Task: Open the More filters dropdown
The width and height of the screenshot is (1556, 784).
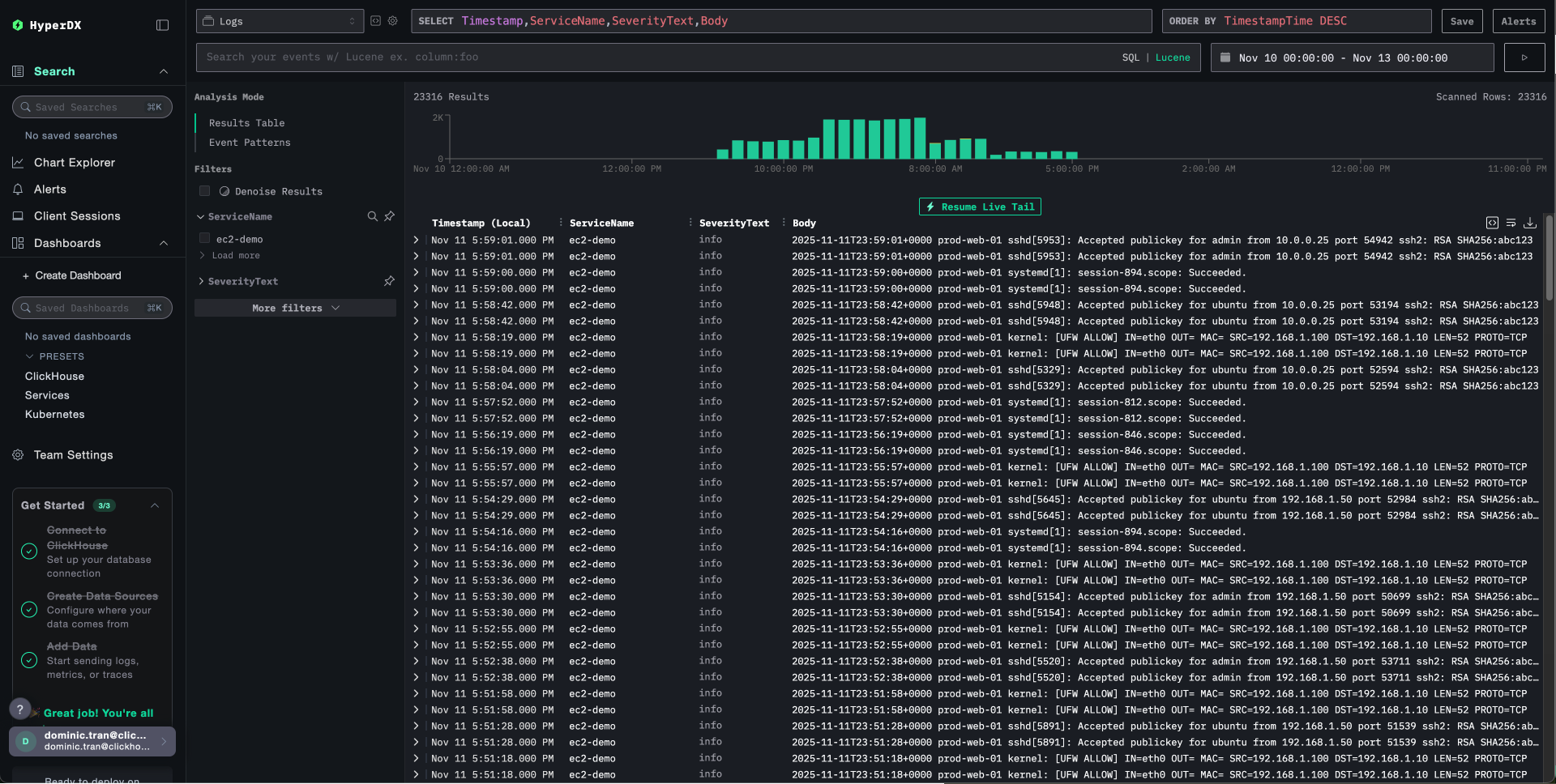Action: point(294,308)
